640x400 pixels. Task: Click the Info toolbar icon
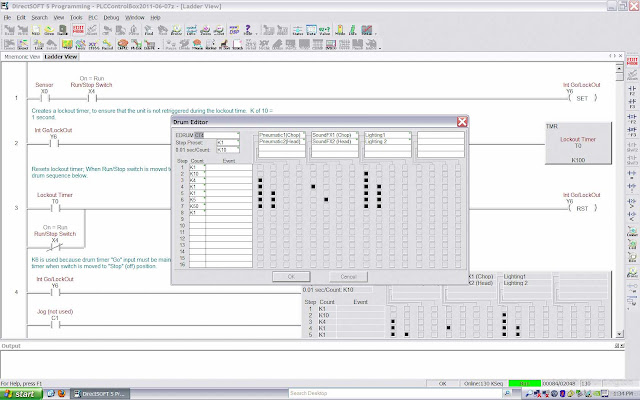(353, 30)
